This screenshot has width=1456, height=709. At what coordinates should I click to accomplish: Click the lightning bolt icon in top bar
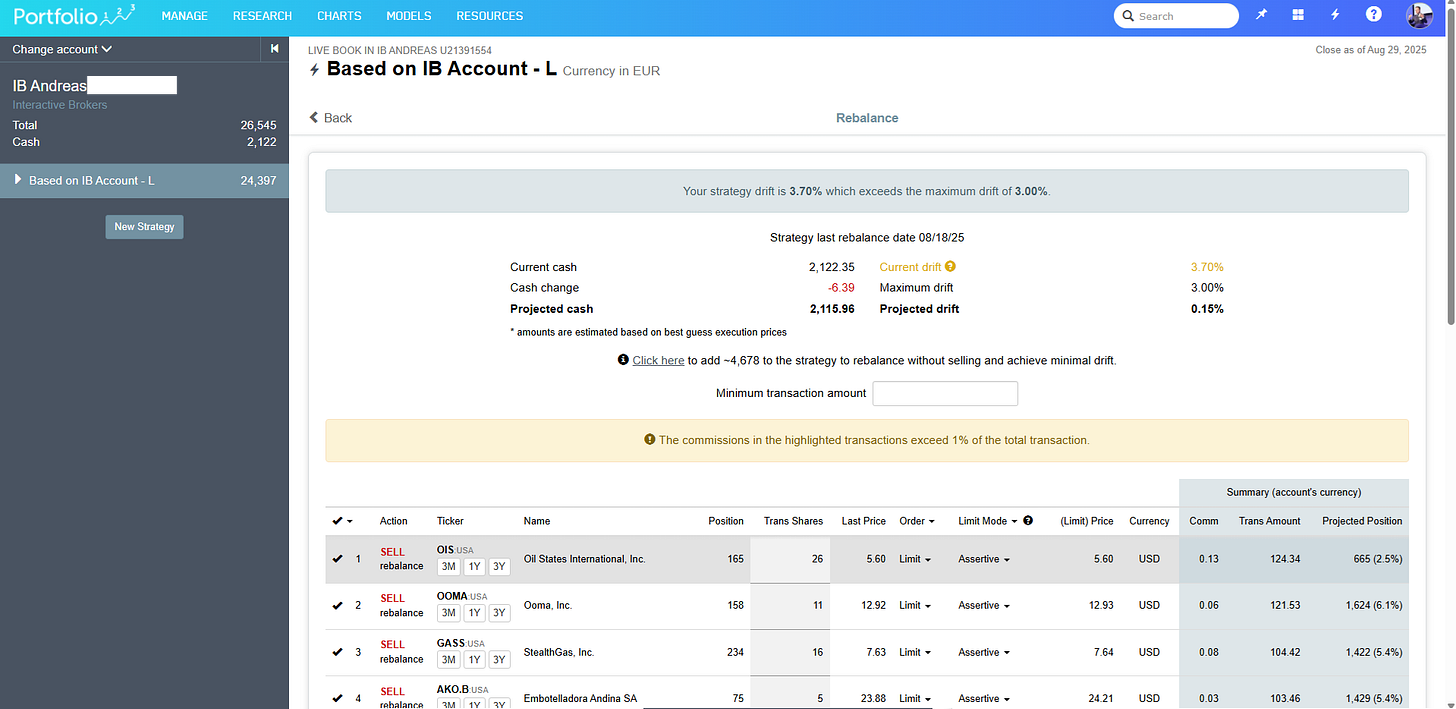1335,15
